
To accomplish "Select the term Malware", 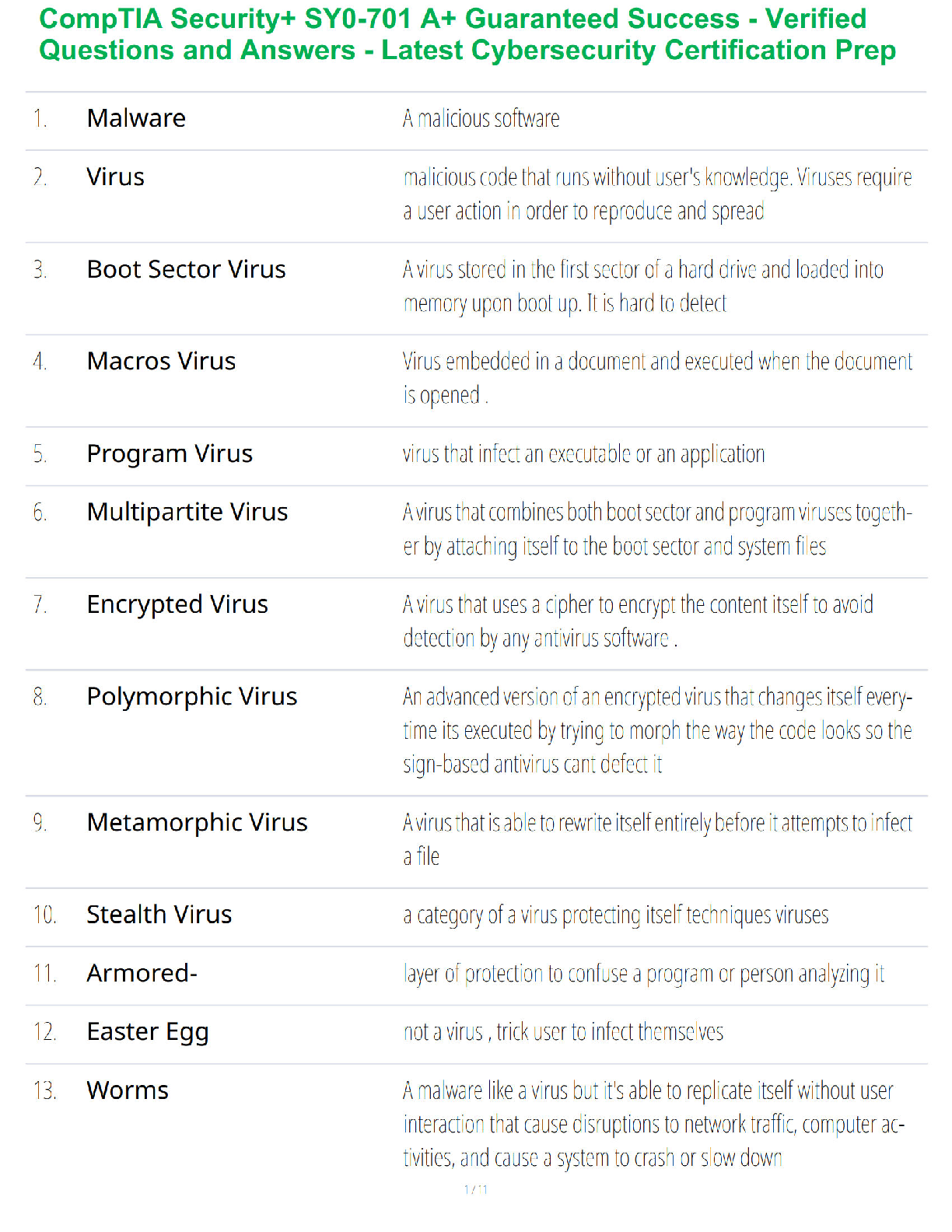I will pyautogui.click(x=136, y=118).
